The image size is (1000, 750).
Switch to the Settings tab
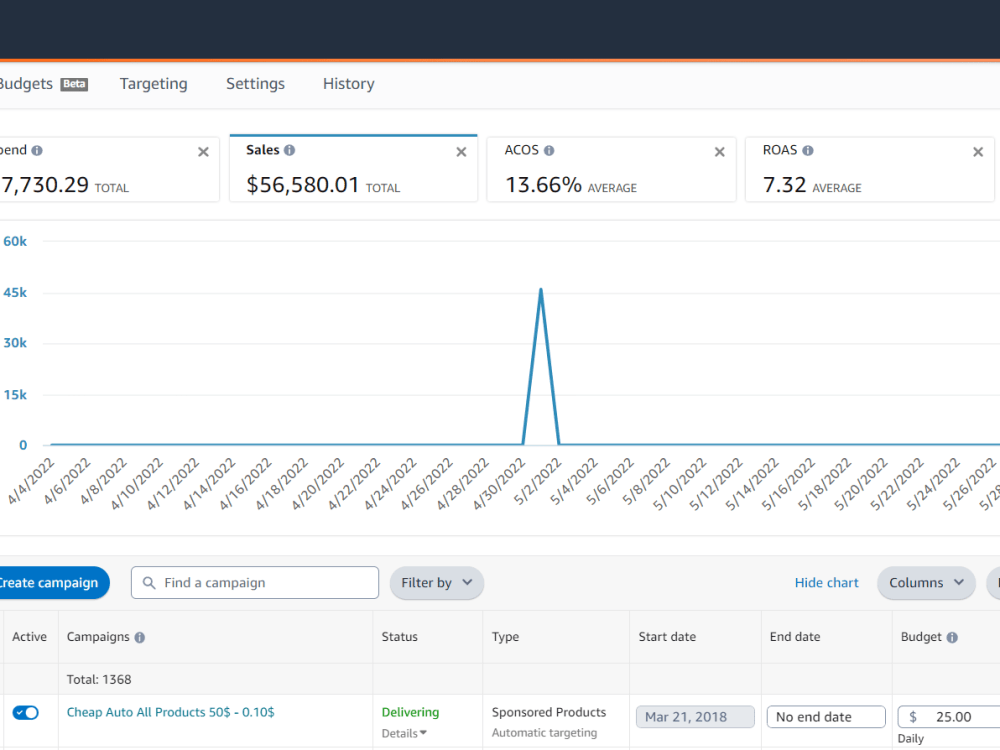pos(255,84)
